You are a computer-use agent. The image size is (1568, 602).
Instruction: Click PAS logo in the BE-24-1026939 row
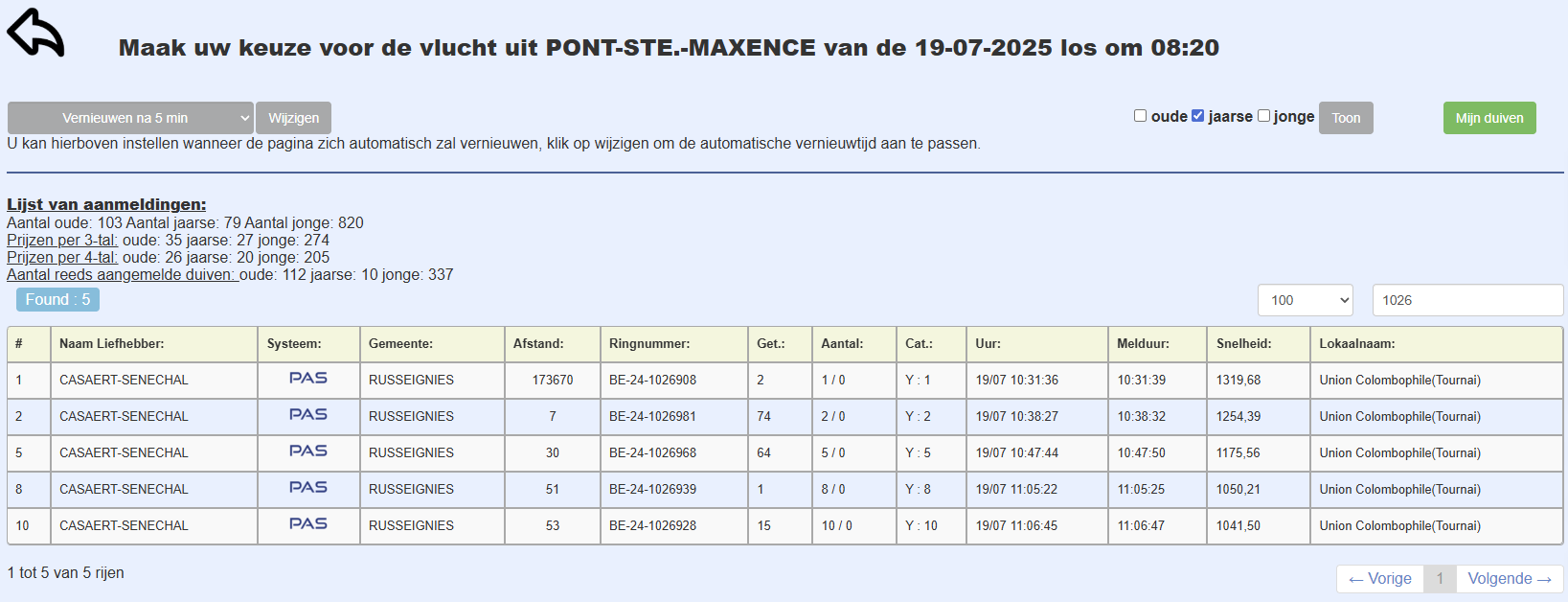308,488
